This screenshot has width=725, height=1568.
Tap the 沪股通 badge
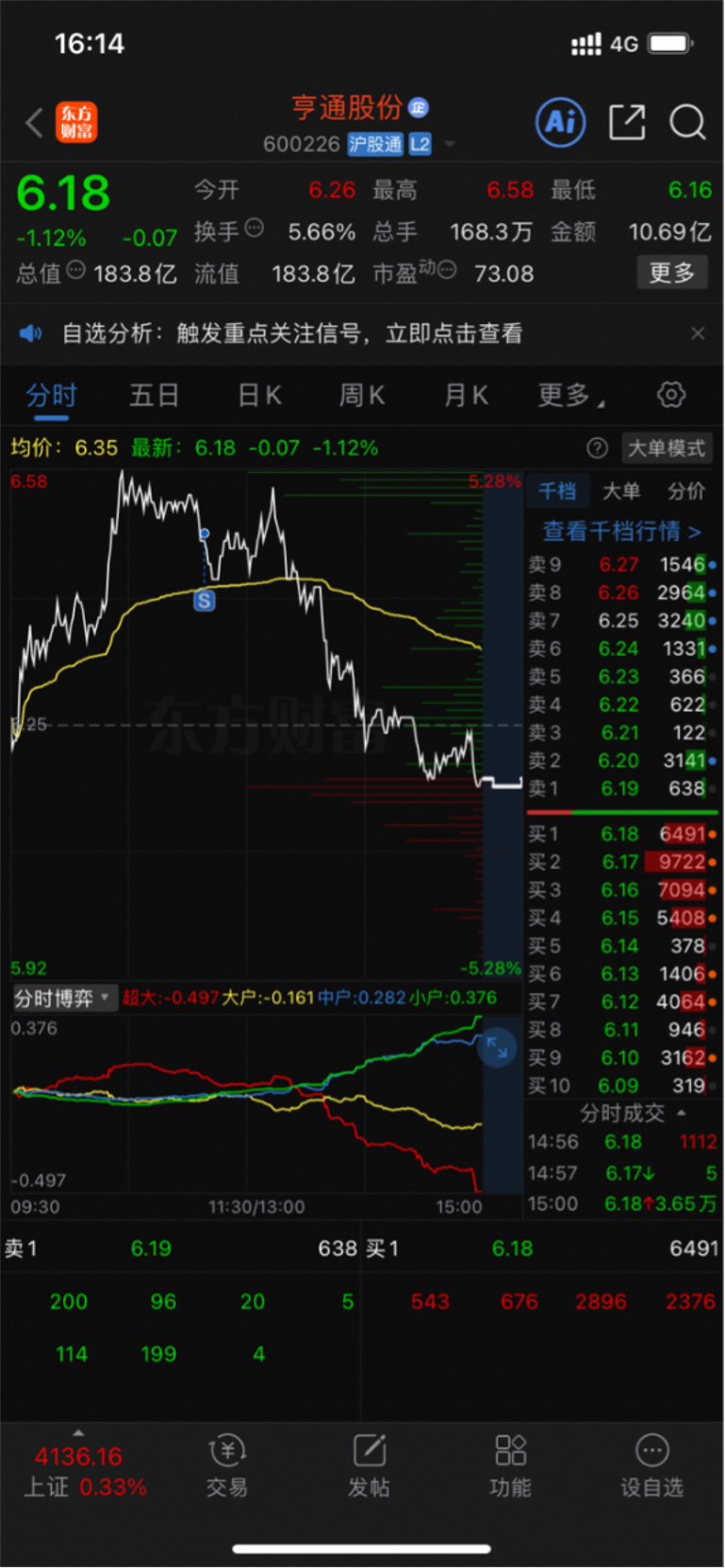click(375, 144)
